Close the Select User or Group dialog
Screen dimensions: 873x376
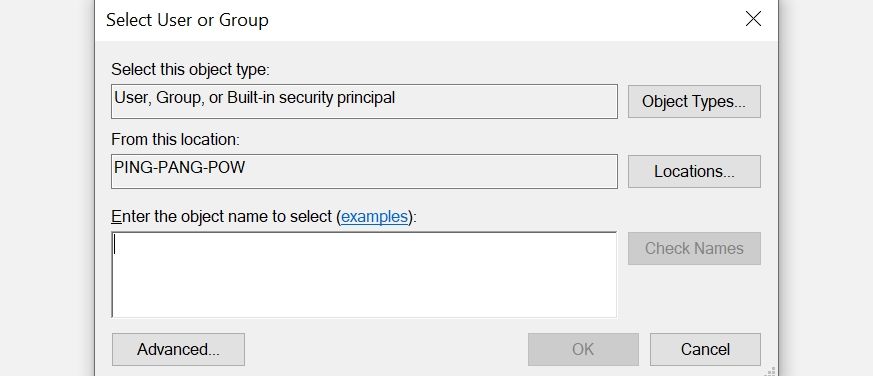coord(753,19)
